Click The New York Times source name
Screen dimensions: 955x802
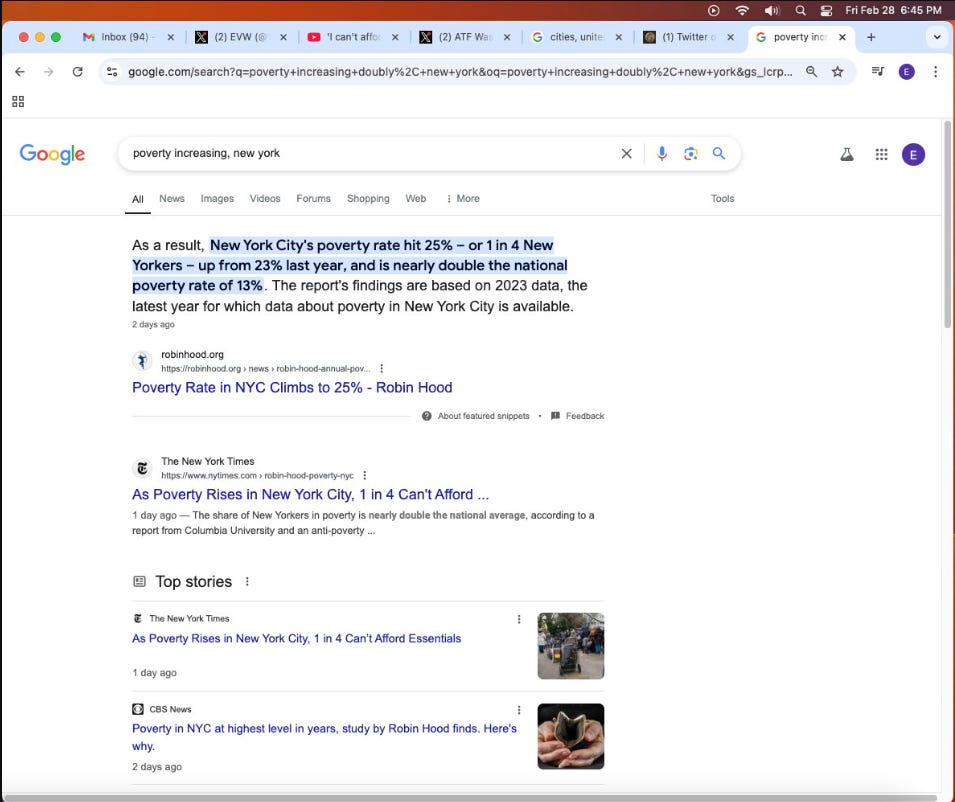208,462
